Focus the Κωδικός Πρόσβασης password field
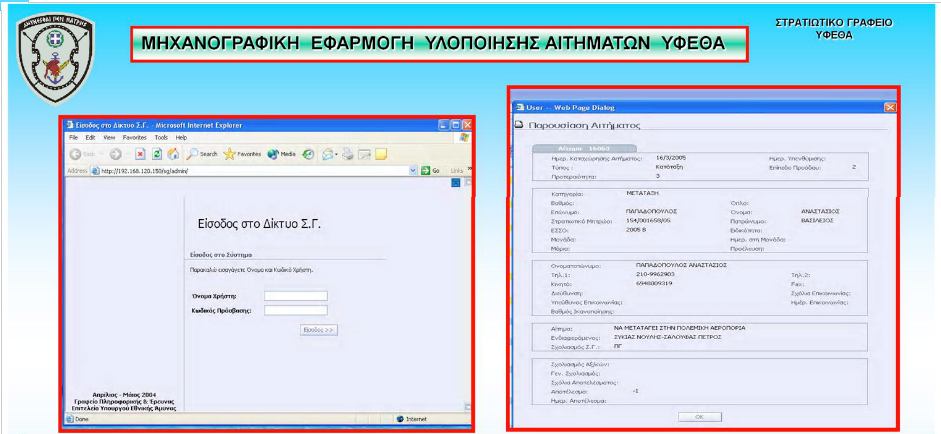The image size is (941, 434). (x=295, y=311)
